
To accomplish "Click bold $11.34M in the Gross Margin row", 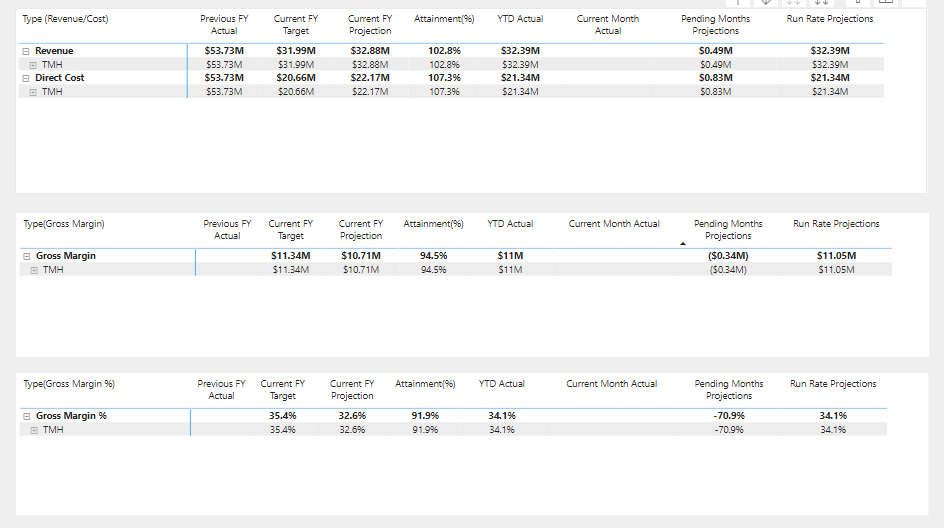I will click(x=291, y=256).
